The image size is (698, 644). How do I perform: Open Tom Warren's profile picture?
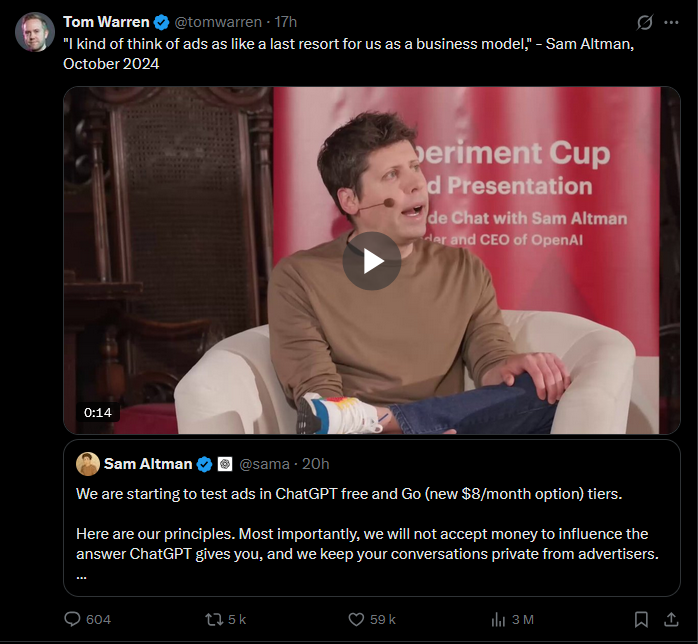(35, 33)
